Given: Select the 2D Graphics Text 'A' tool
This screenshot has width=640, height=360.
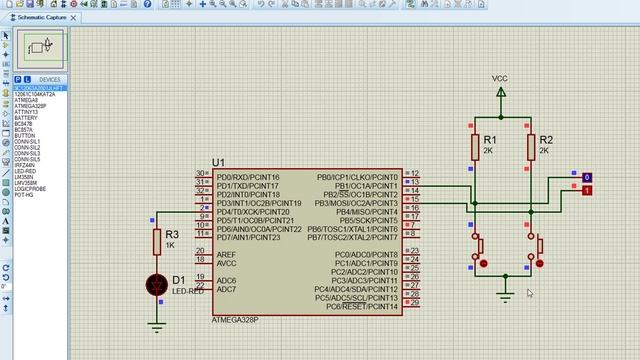Looking at the screenshot, I should 6,221.
